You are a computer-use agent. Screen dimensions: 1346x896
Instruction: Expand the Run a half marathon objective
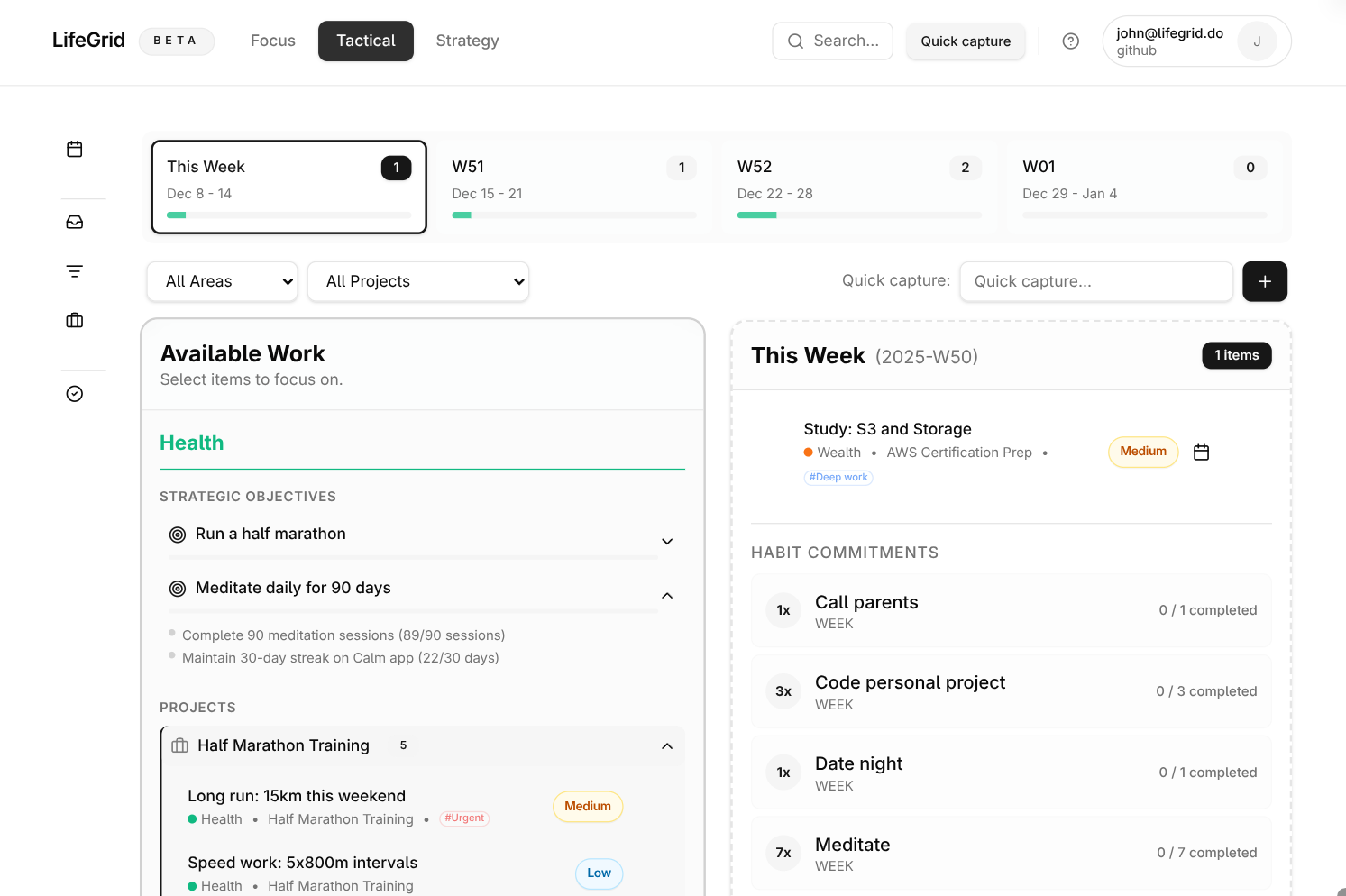click(667, 541)
